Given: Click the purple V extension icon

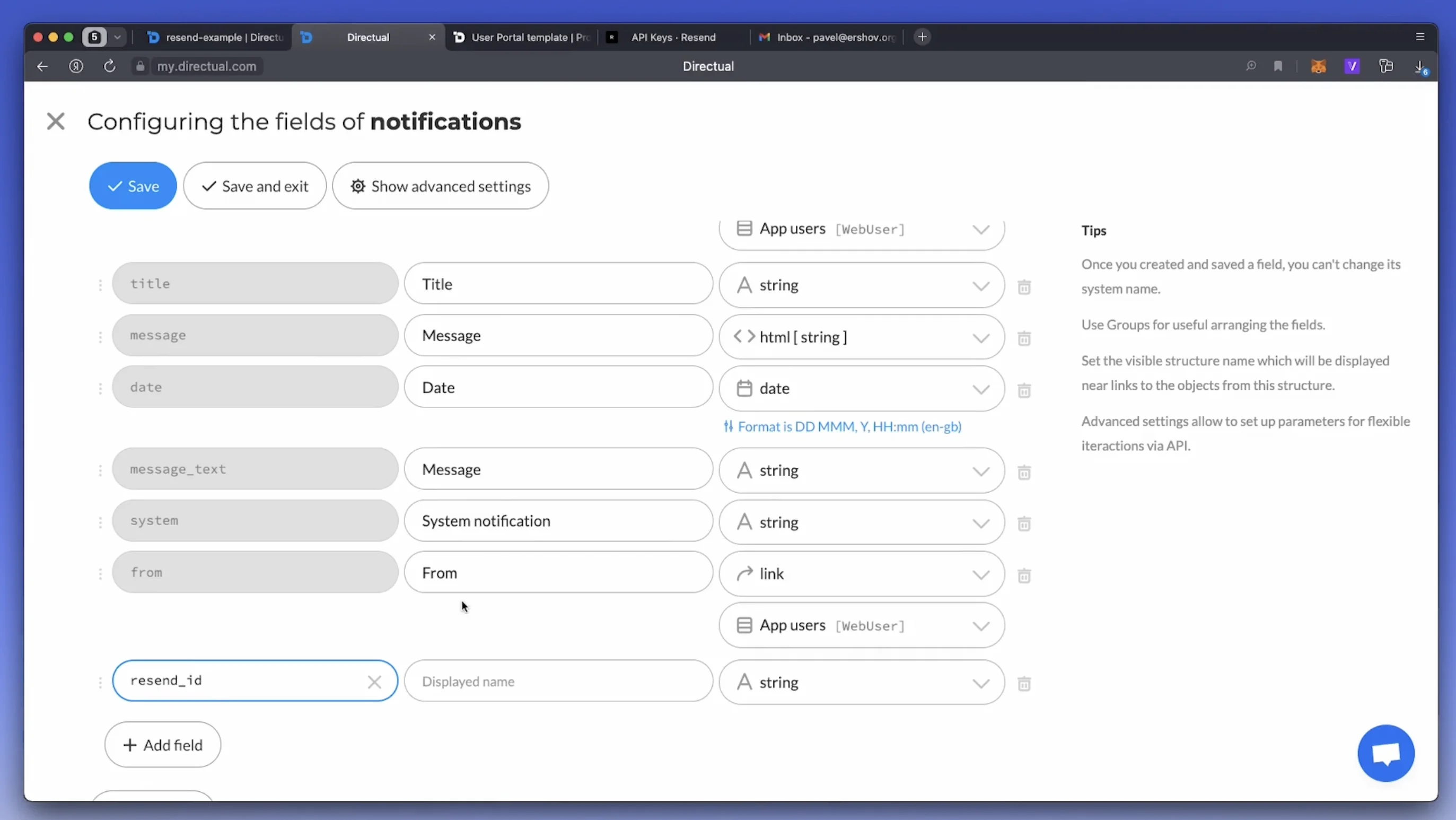Looking at the screenshot, I should (x=1352, y=66).
